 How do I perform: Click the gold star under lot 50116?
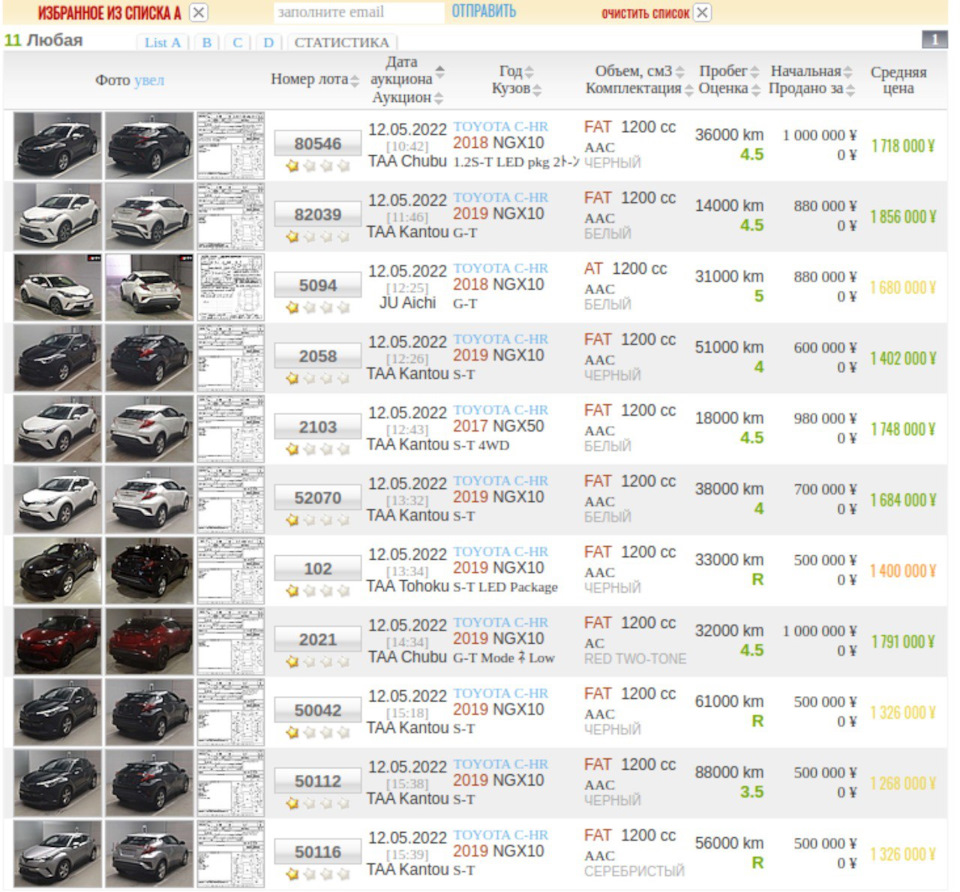coord(293,874)
